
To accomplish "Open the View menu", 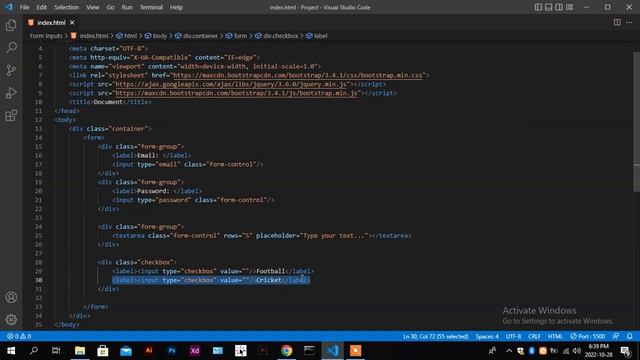I will (93, 7).
